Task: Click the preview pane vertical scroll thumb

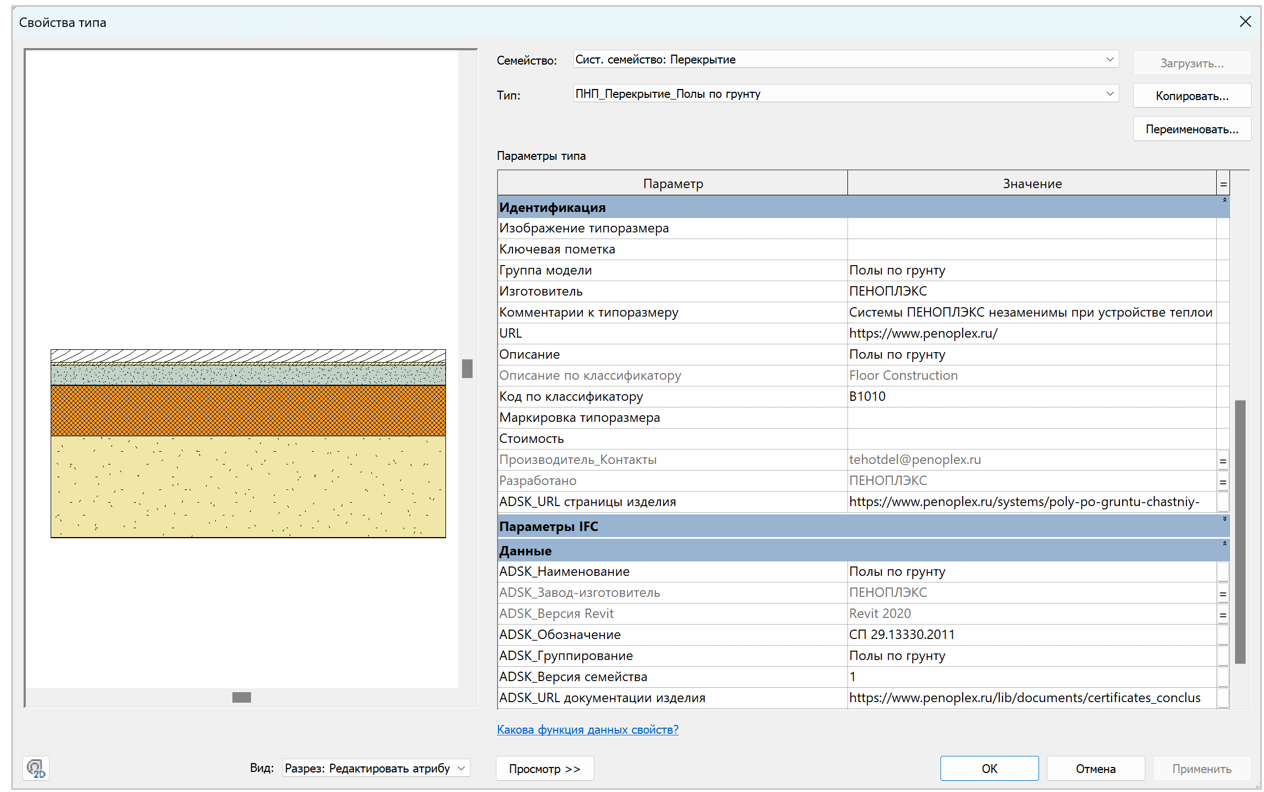Action: tap(467, 368)
